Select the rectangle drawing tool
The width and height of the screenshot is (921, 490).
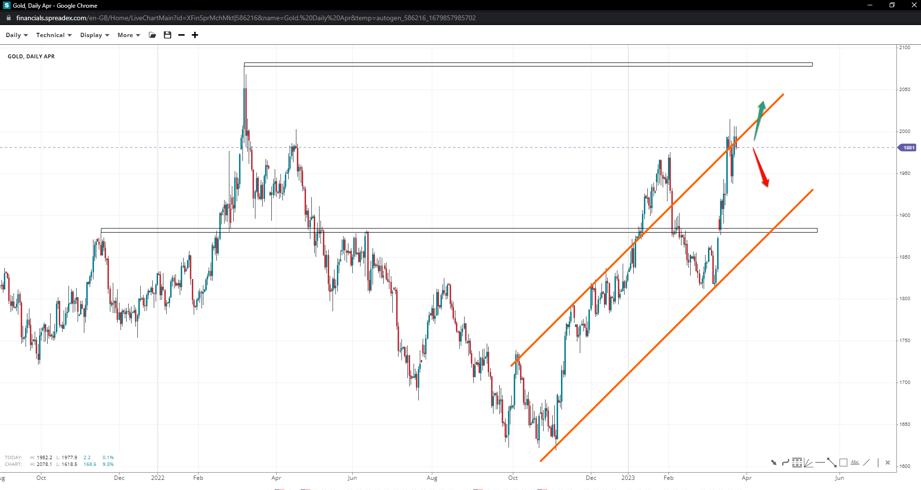(843, 463)
